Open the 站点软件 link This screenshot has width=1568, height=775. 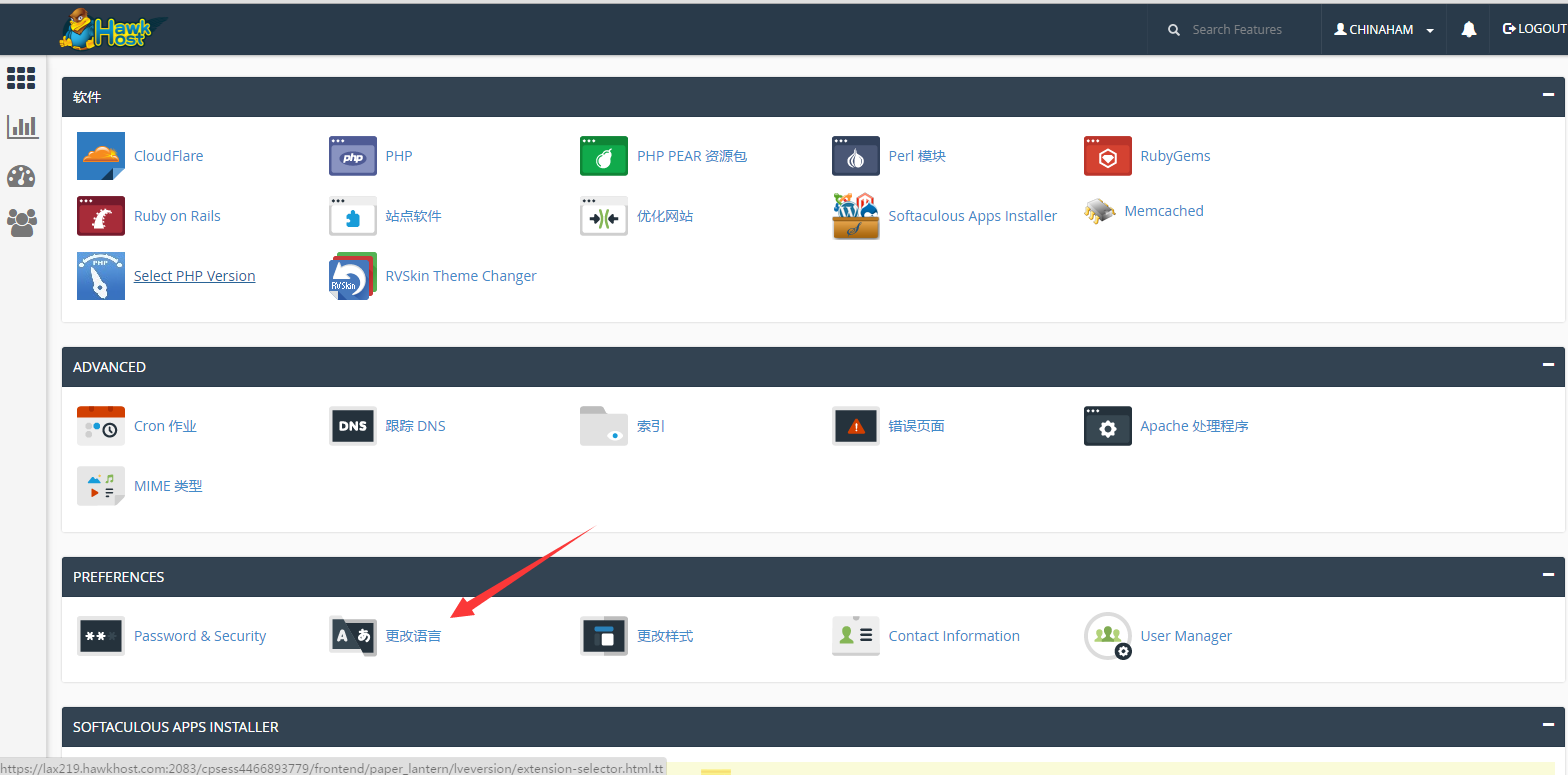[413, 216]
